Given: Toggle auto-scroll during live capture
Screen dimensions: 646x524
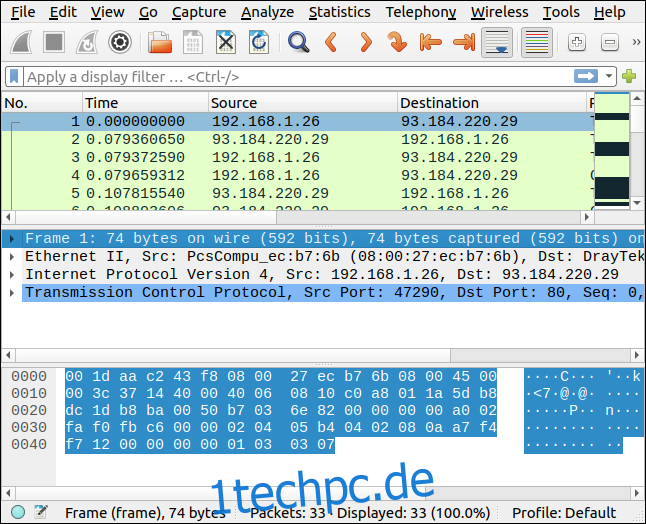Looking at the screenshot, I should point(497,42).
